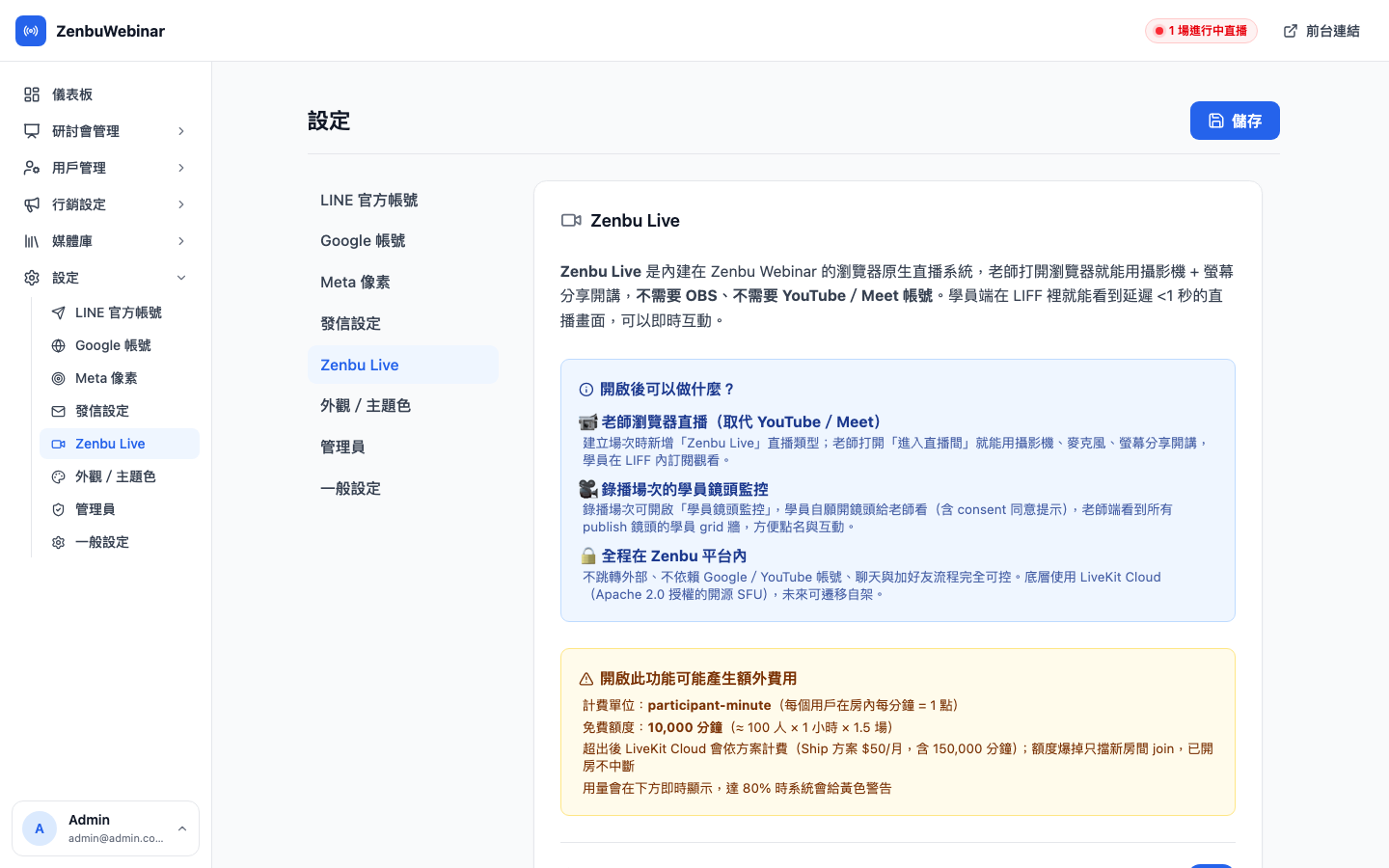The image size is (1389, 868).
Task: Click the library icon beside 媒體庫
Action: pos(32,241)
